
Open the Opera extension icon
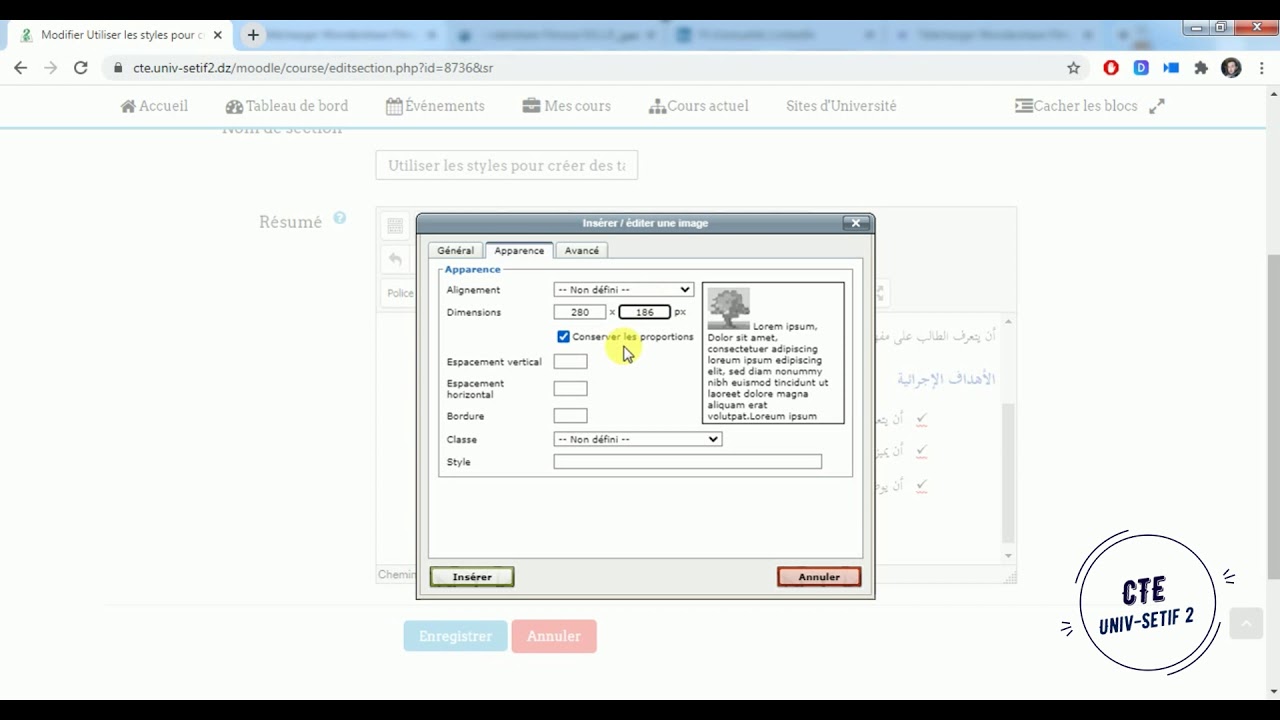tap(1111, 68)
